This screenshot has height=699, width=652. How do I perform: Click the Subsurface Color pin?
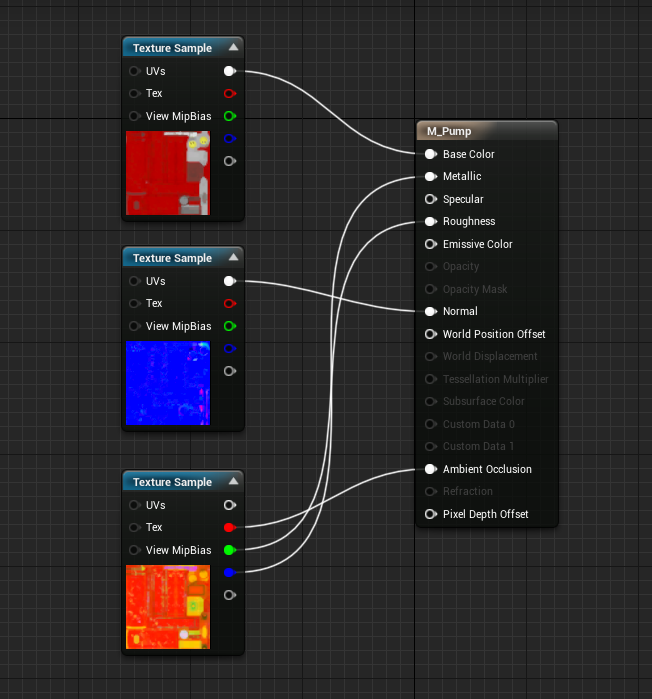pos(431,401)
